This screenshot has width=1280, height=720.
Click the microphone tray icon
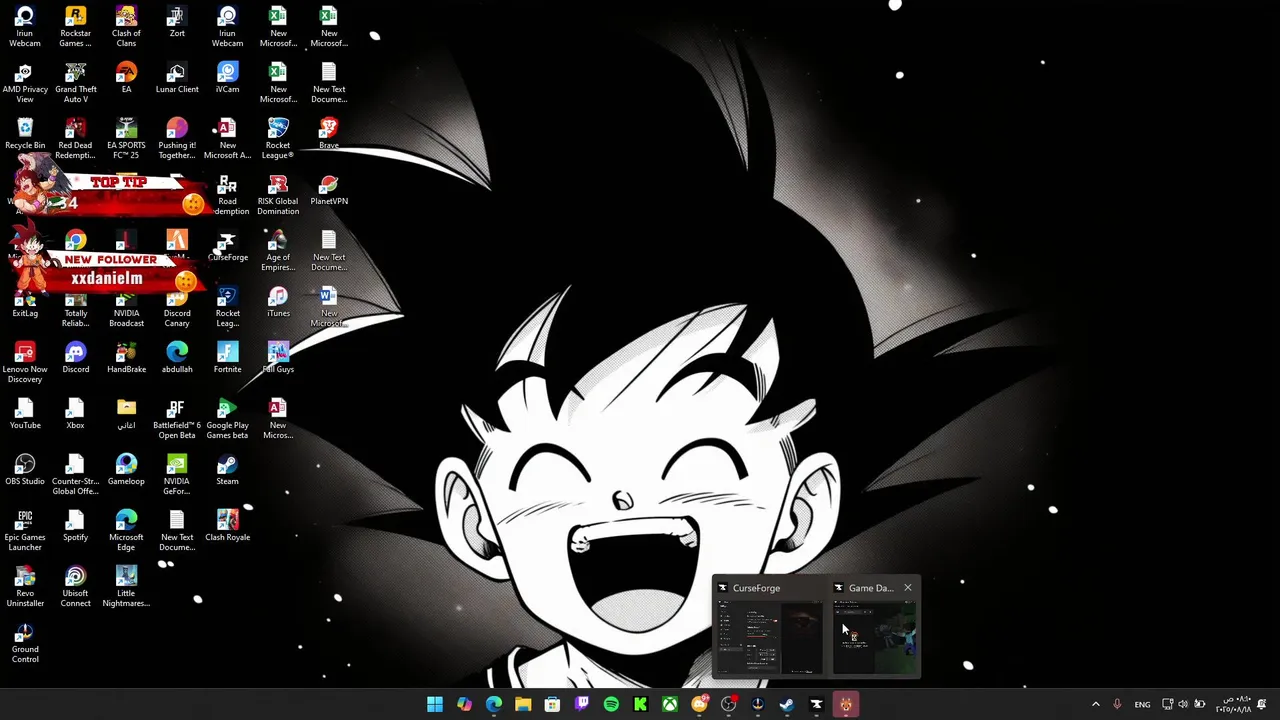pyautogui.click(x=1117, y=705)
